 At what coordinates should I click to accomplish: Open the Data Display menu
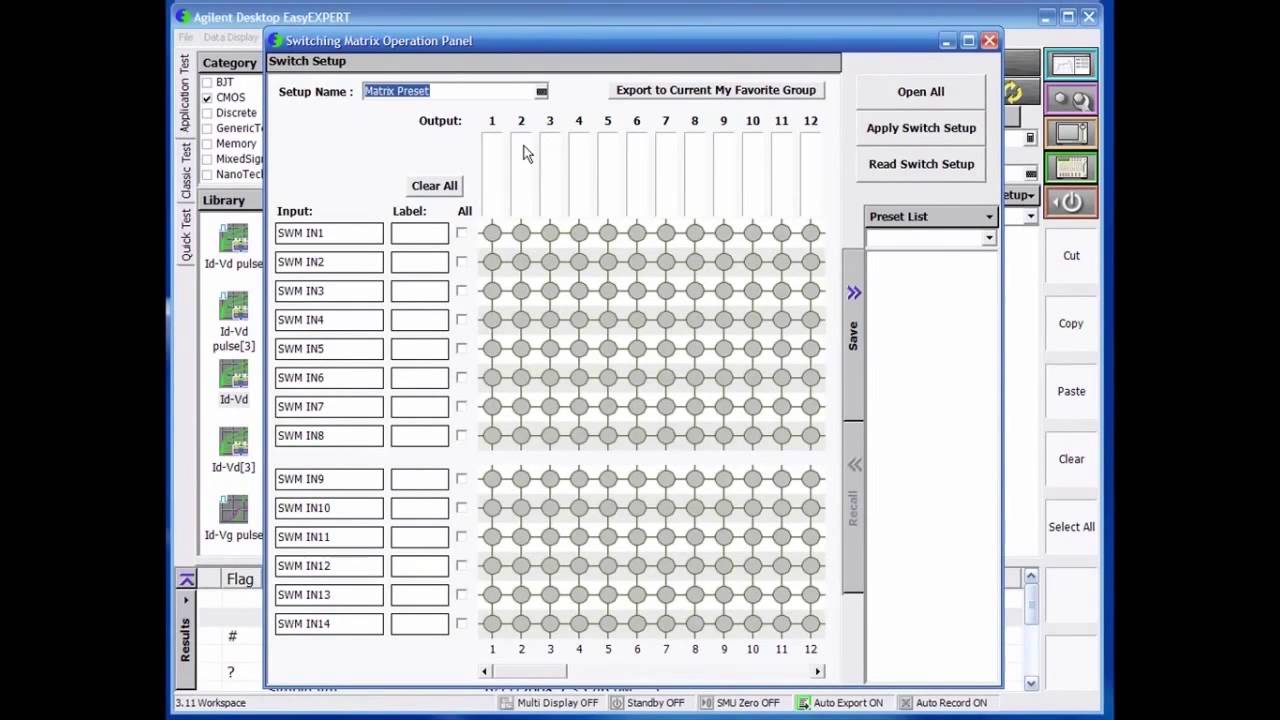(x=231, y=37)
